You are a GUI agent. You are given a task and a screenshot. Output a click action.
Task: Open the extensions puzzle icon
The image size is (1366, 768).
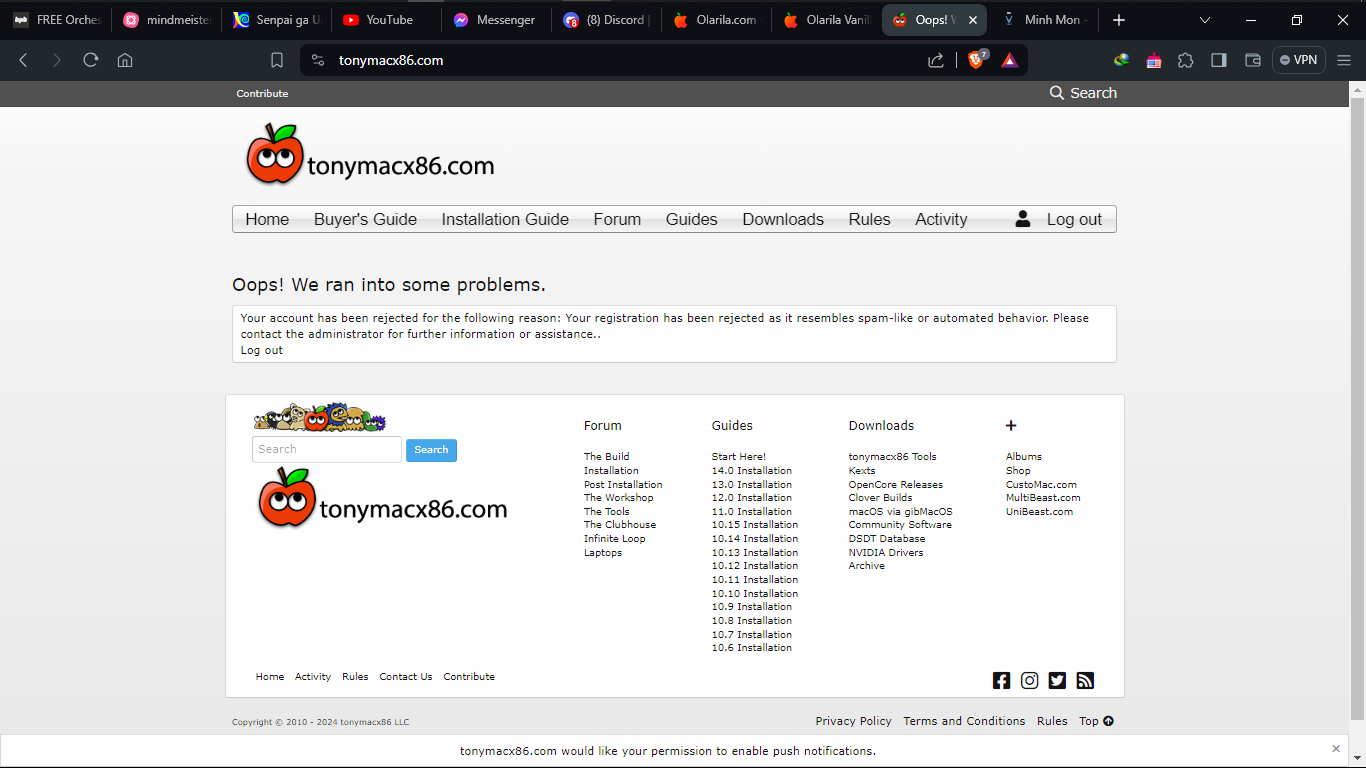click(1186, 60)
